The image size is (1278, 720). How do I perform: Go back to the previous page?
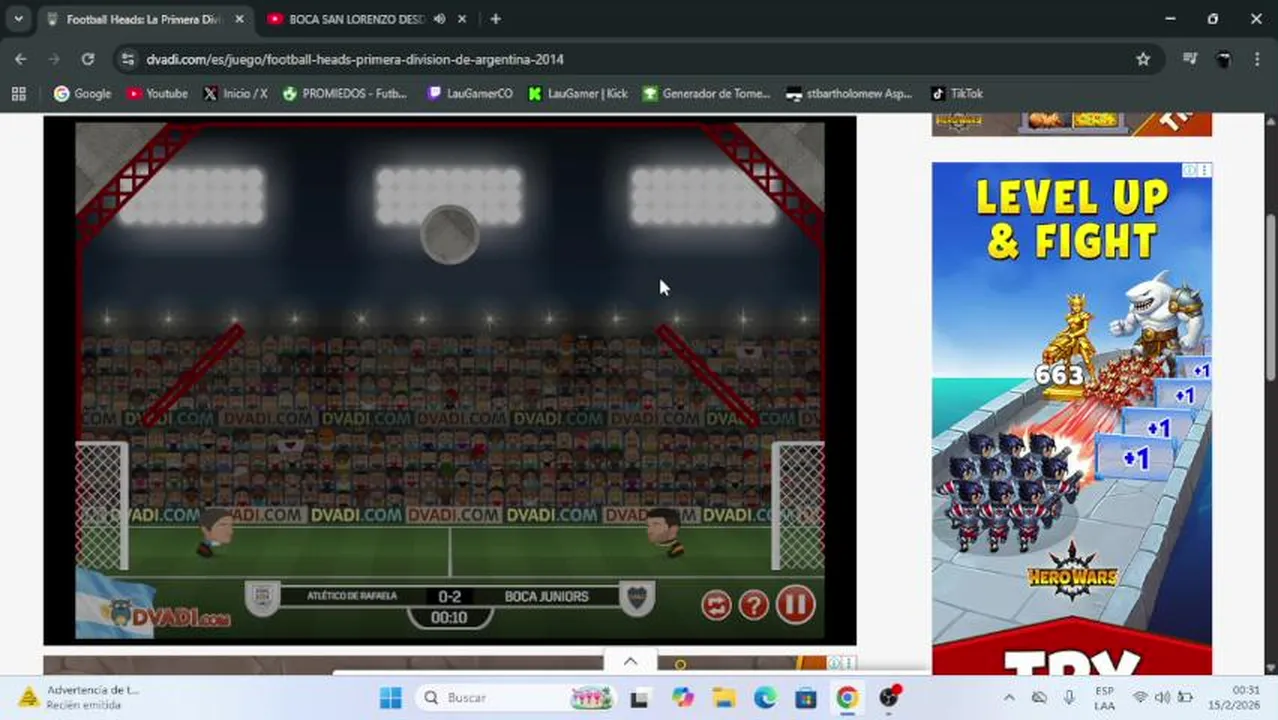click(x=21, y=59)
